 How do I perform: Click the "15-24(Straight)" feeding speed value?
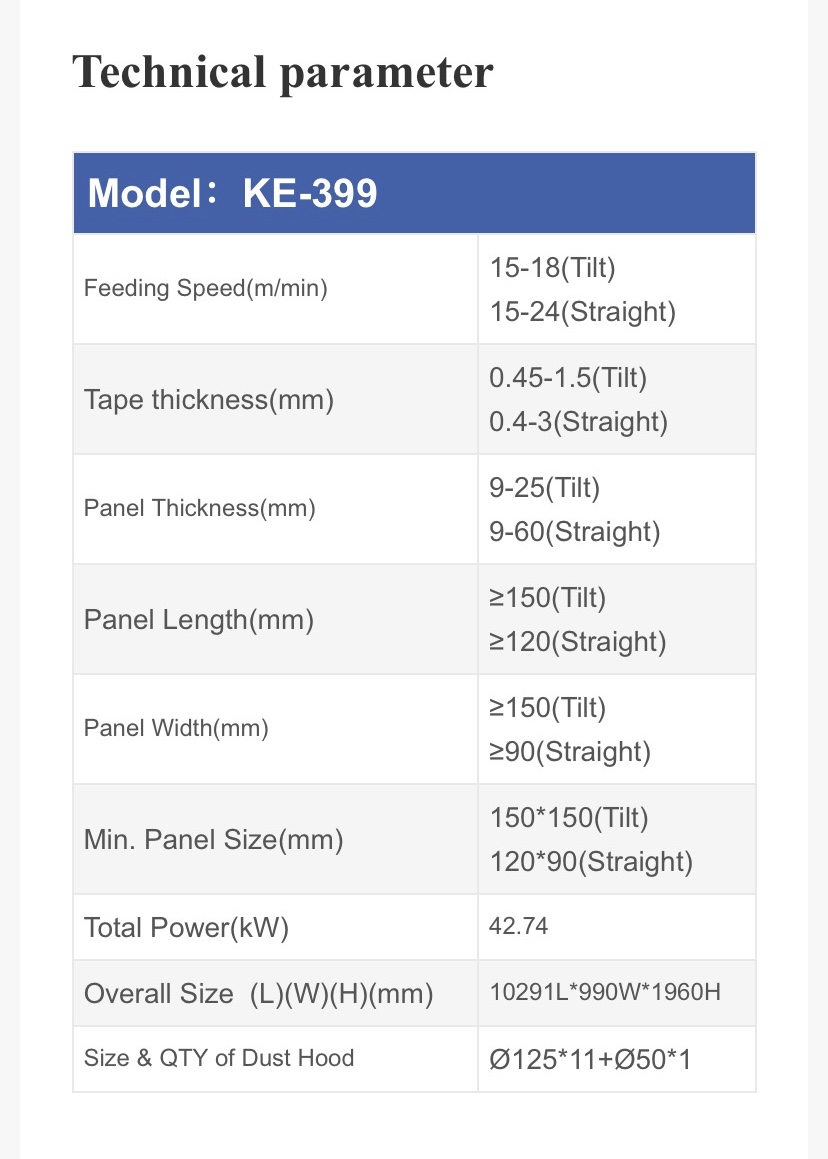(x=583, y=312)
